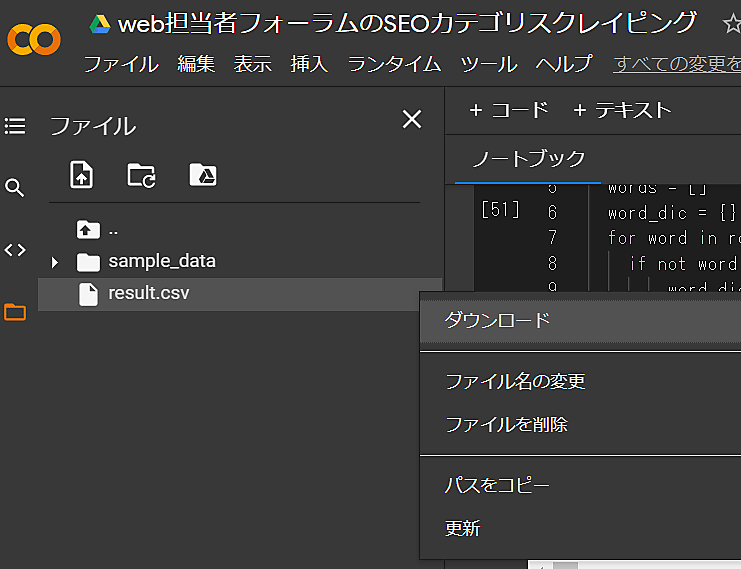
Task: Open the search sidebar icon
Action: (15, 188)
